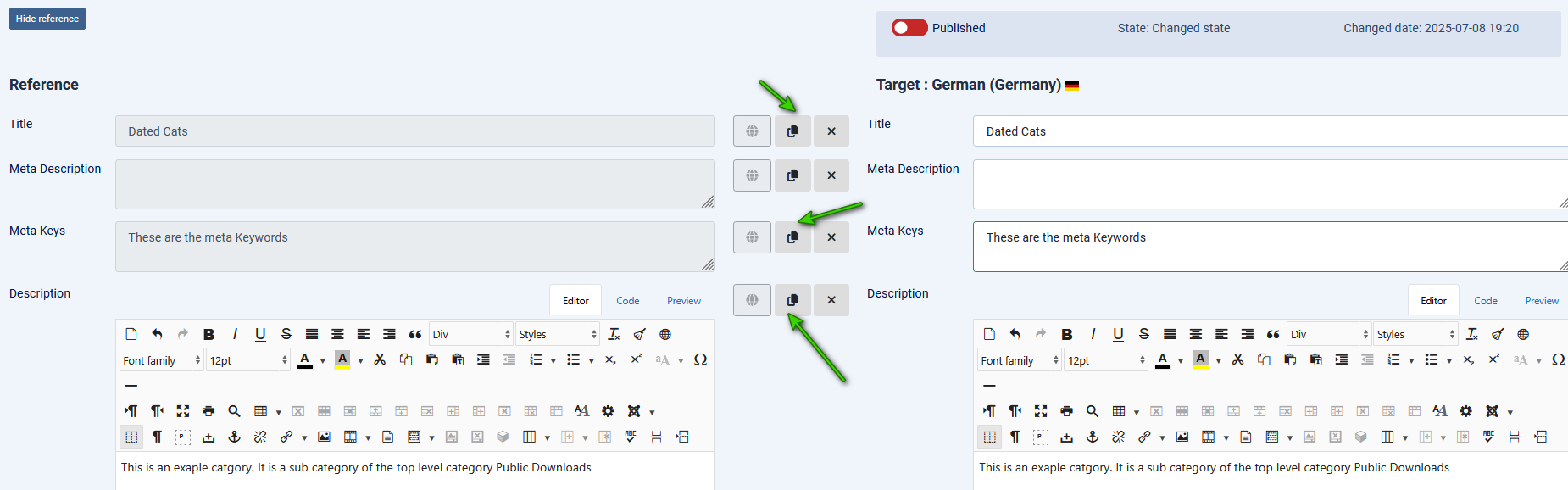Clear the target Meta Keys with X button
Screen dimensions: 1568x490
(x=831, y=237)
